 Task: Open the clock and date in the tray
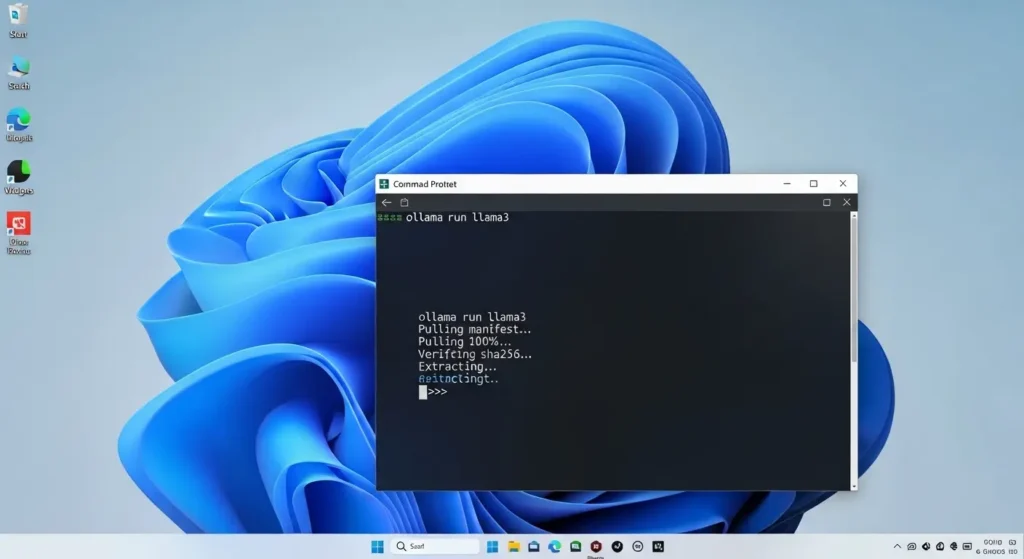[x=997, y=547]
